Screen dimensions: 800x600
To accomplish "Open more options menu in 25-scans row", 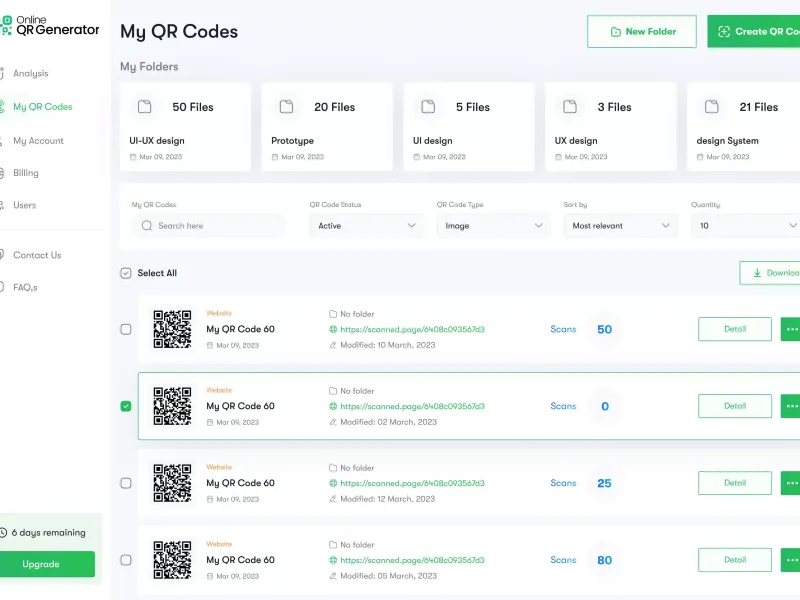I will click(791, 483).
